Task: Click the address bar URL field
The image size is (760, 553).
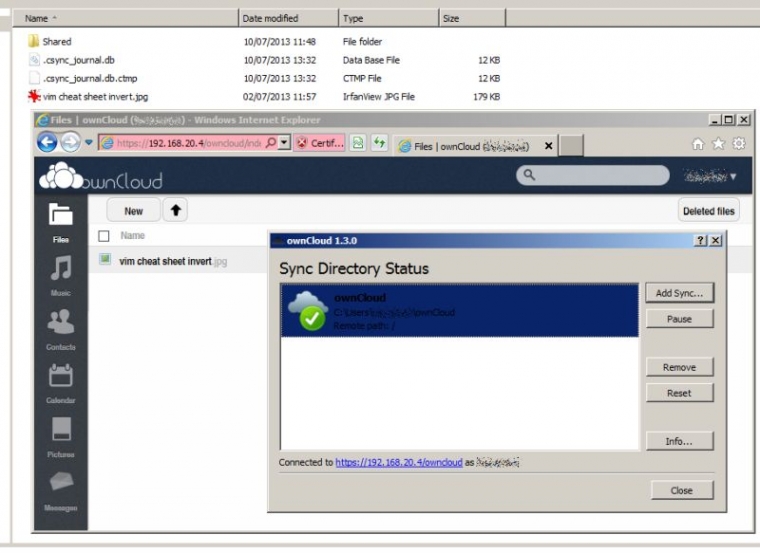Action: coord(188,142)
